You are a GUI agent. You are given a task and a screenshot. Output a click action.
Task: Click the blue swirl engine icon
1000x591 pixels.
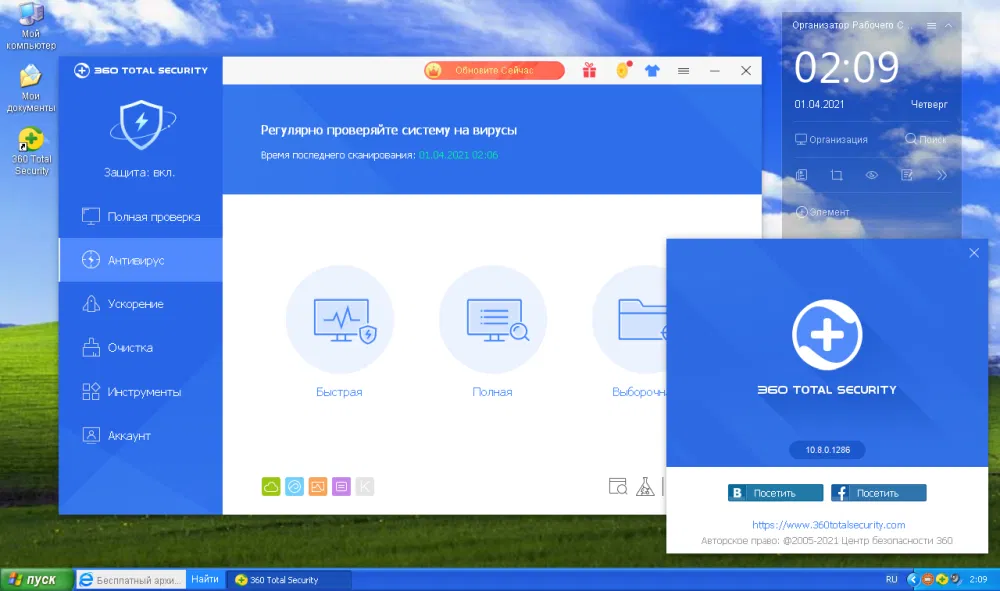pyautogui.click(x=294, y=486)
